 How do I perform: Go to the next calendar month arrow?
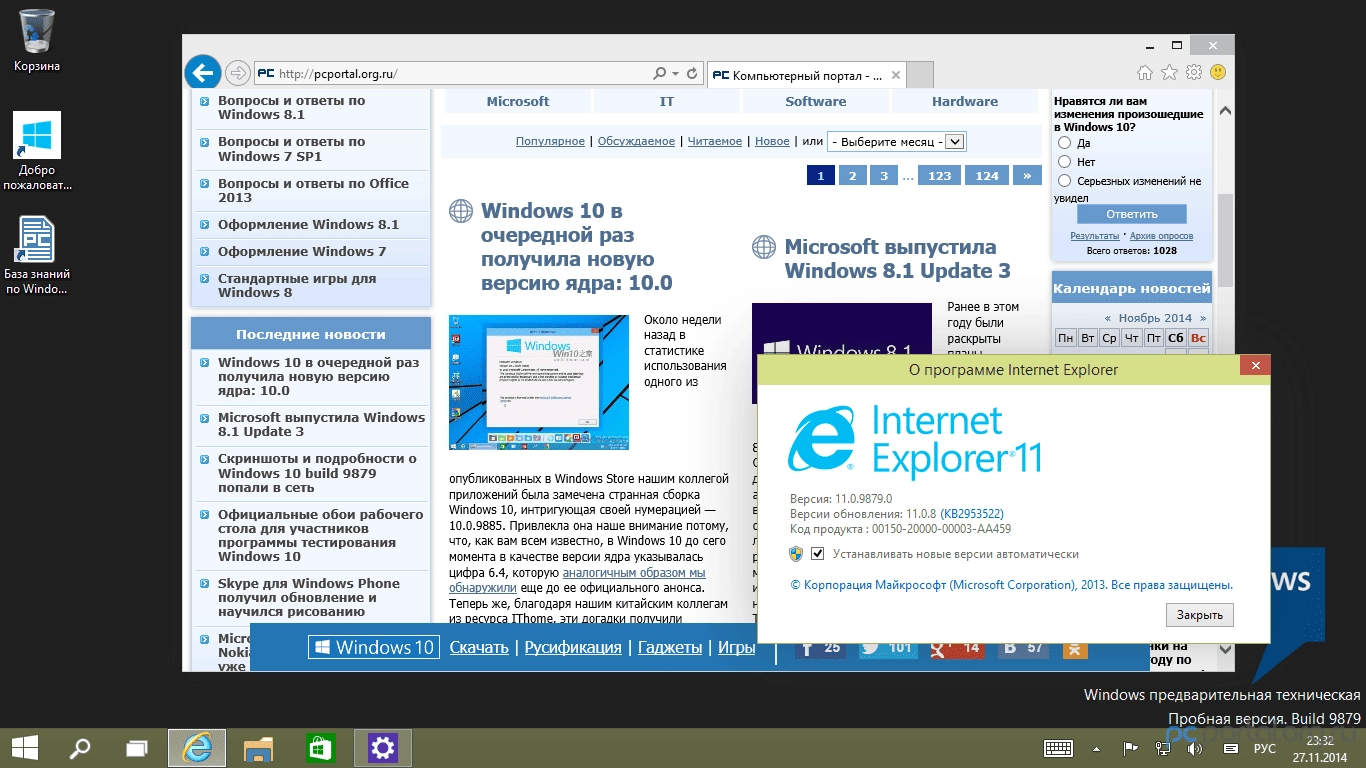(1202, 318)
